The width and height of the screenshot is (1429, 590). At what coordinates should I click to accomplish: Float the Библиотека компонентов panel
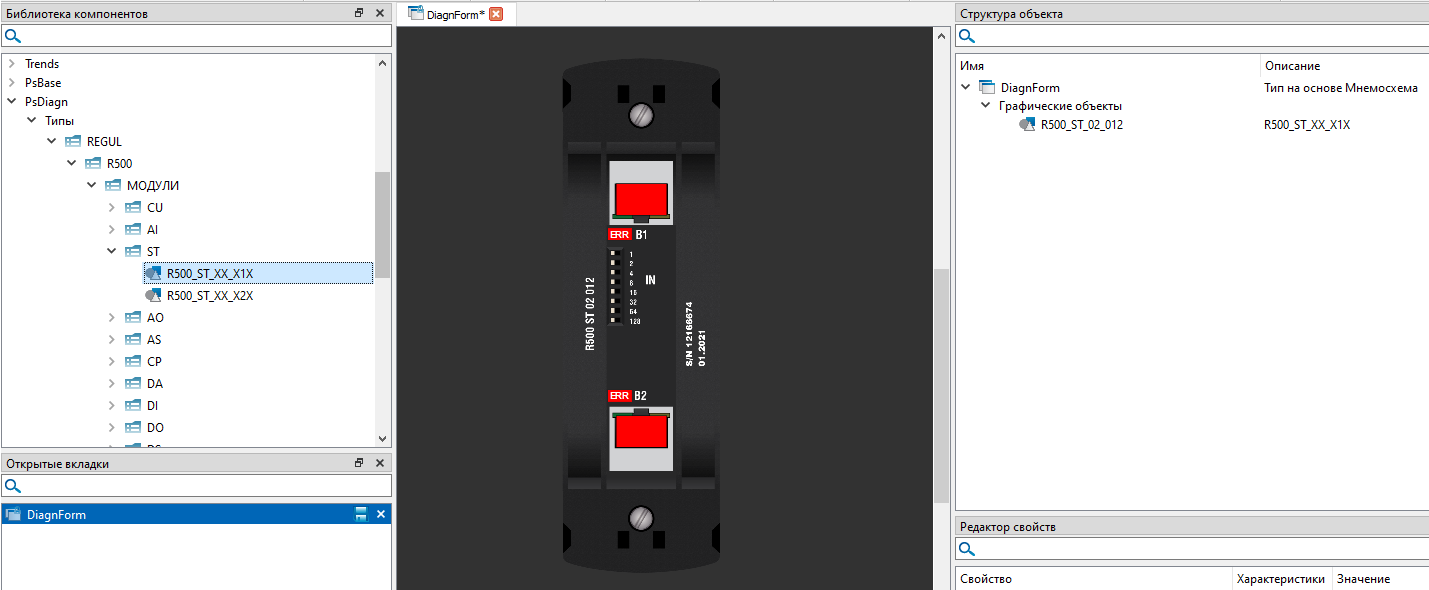359,13
